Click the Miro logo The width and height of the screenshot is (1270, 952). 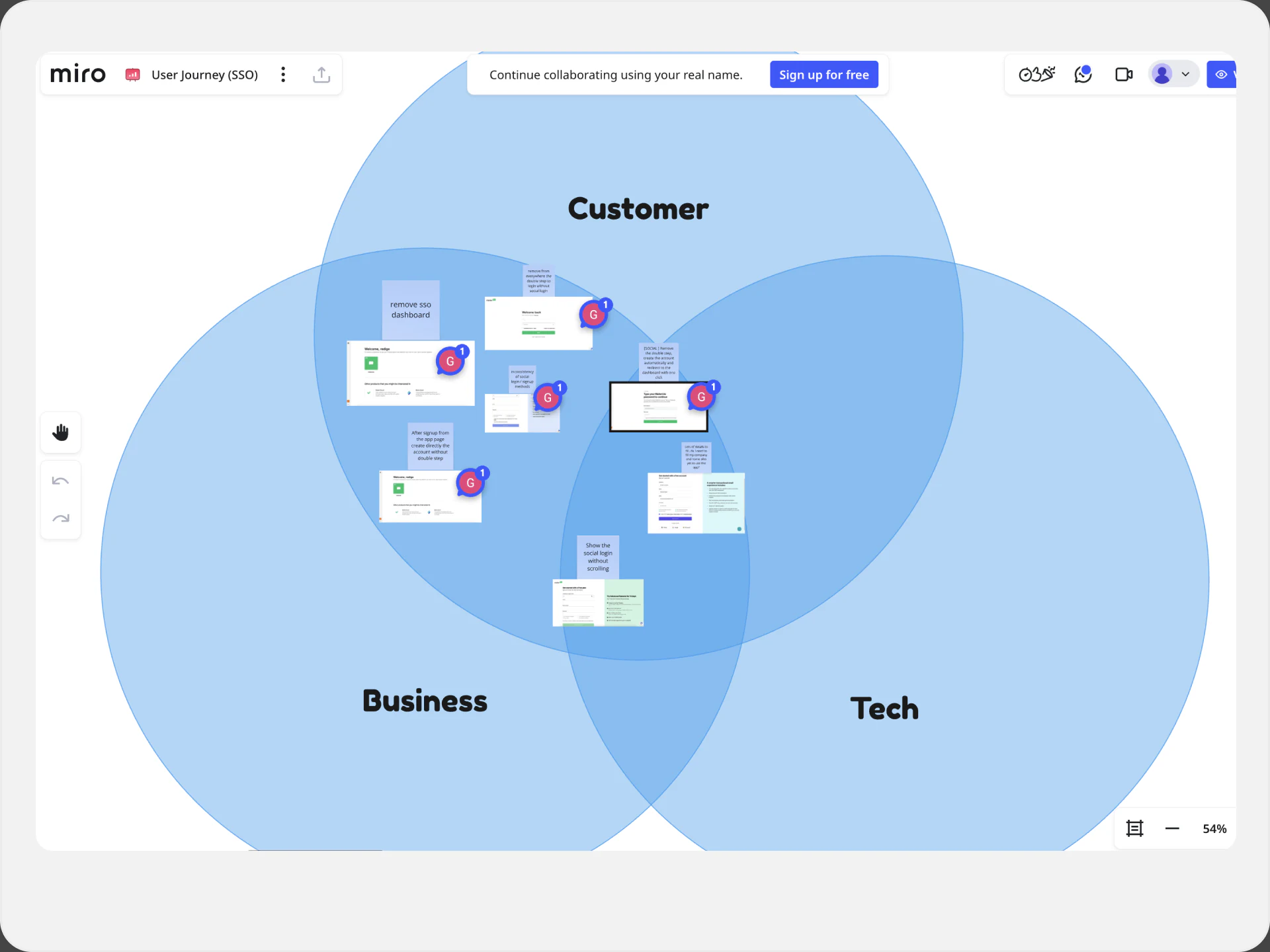78,74
